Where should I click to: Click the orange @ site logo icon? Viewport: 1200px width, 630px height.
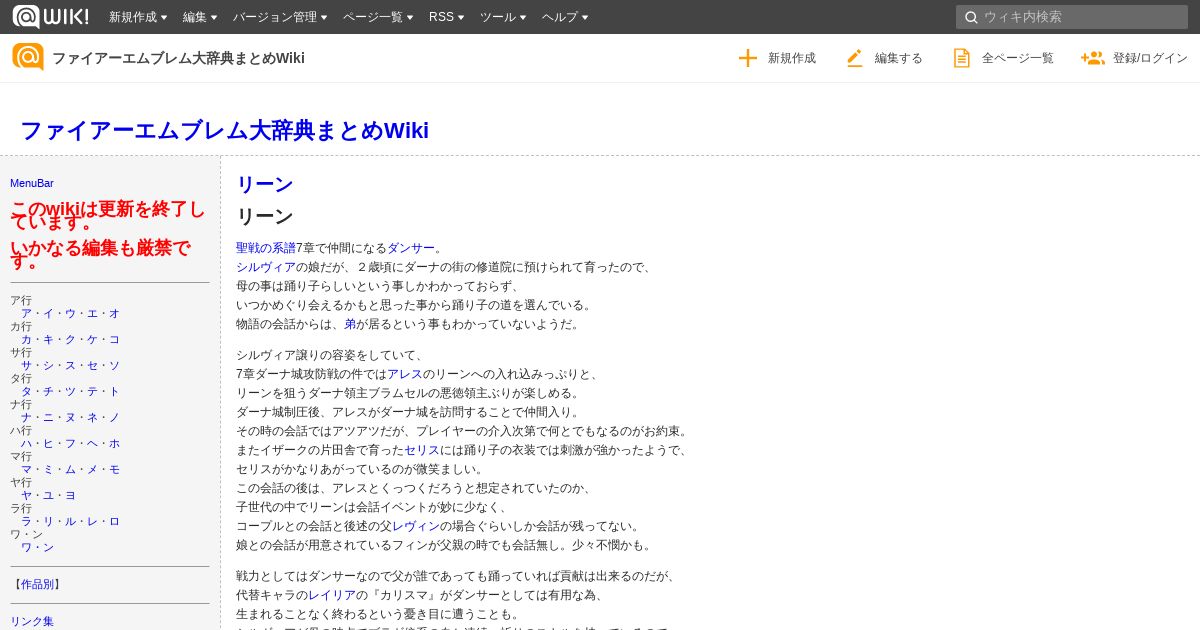[28, 57]
